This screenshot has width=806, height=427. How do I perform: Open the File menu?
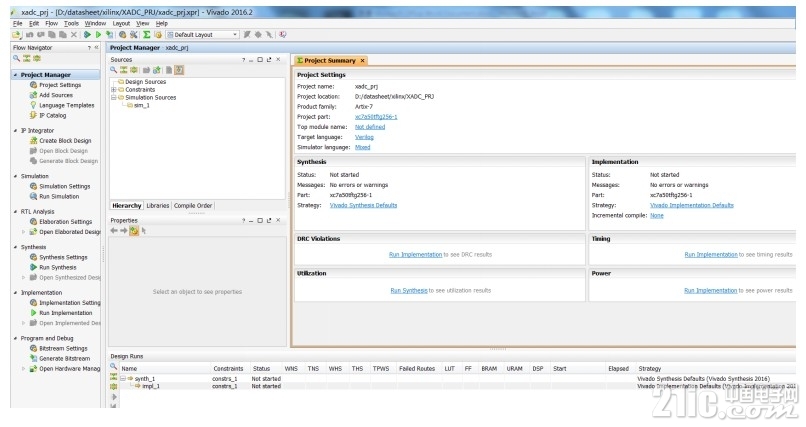tap(17, 23)
